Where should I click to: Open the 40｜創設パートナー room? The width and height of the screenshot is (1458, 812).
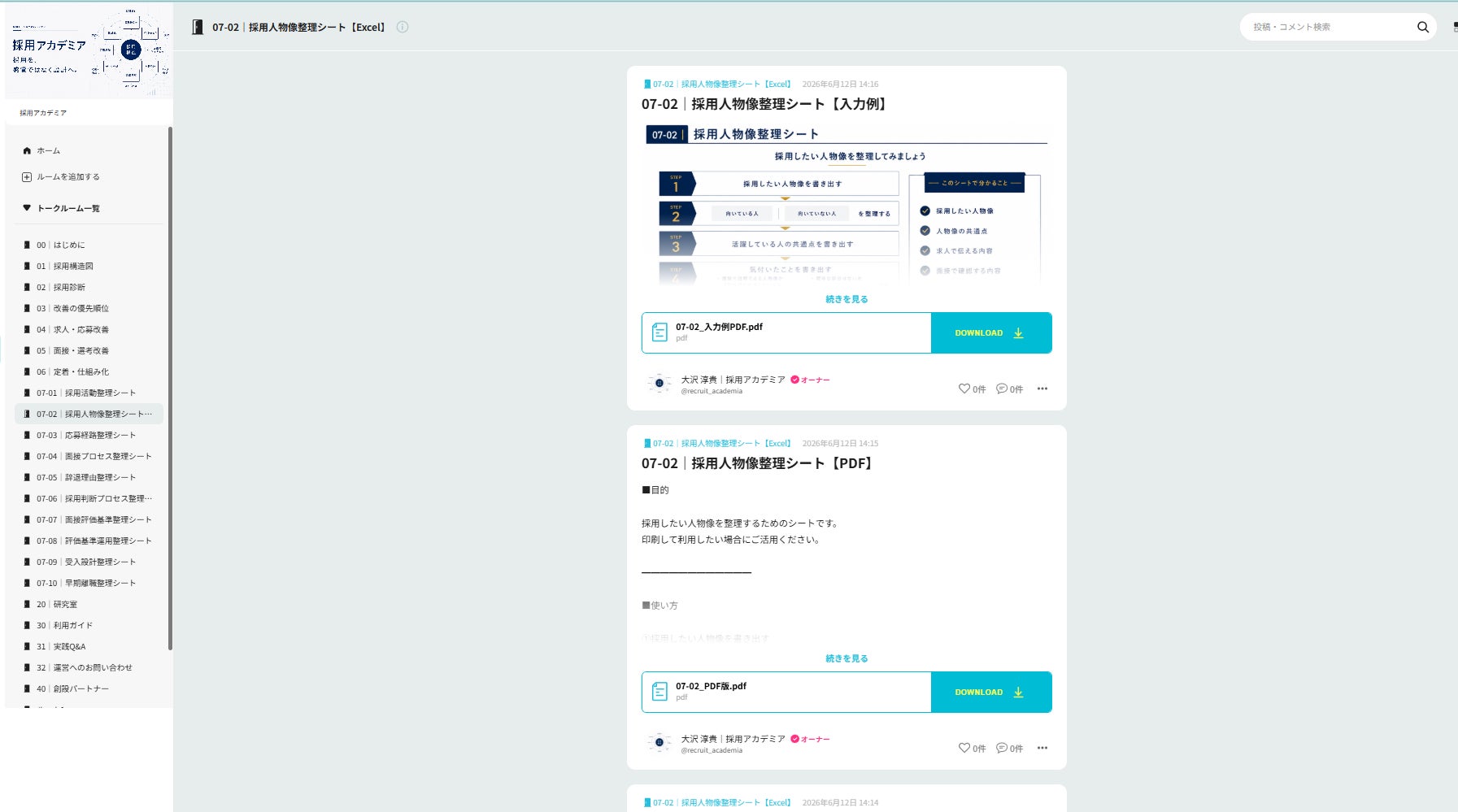click(89, 688)
